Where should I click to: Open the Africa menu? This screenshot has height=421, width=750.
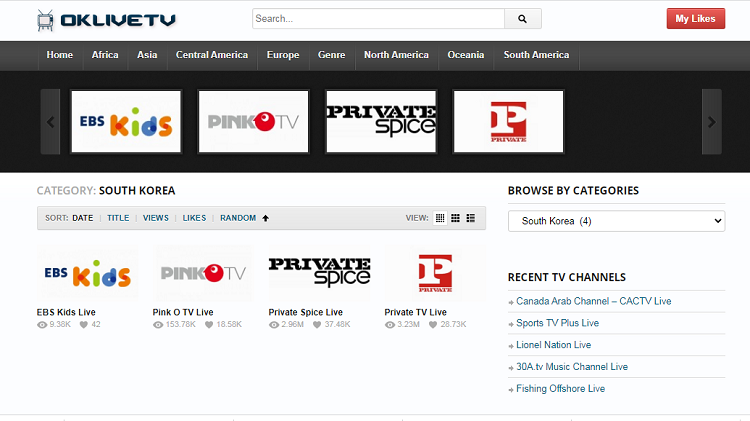(x=105, y=55)
